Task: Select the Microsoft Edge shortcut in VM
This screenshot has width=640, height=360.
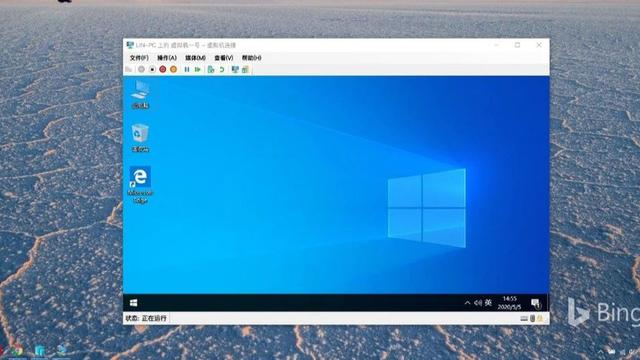Action: 140,184
